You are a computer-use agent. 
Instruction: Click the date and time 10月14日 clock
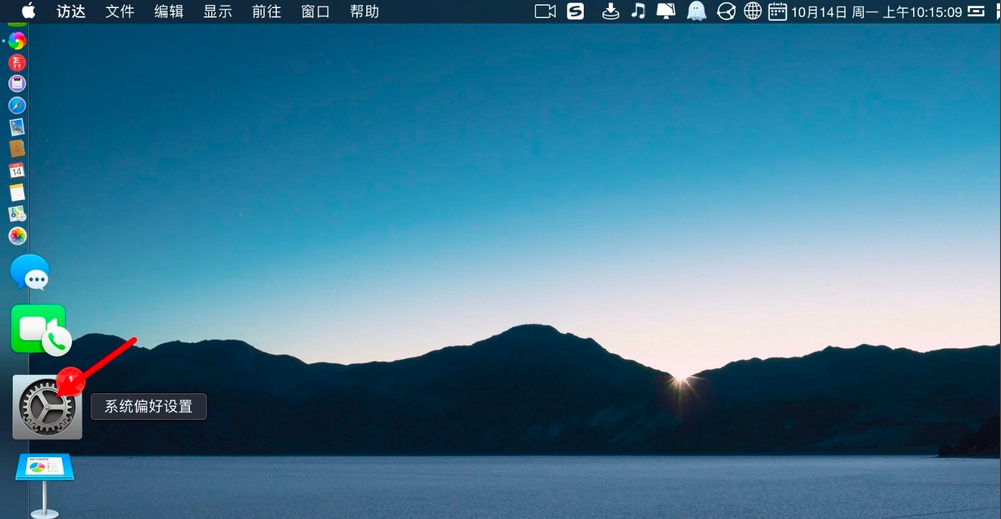click(877, 12)
